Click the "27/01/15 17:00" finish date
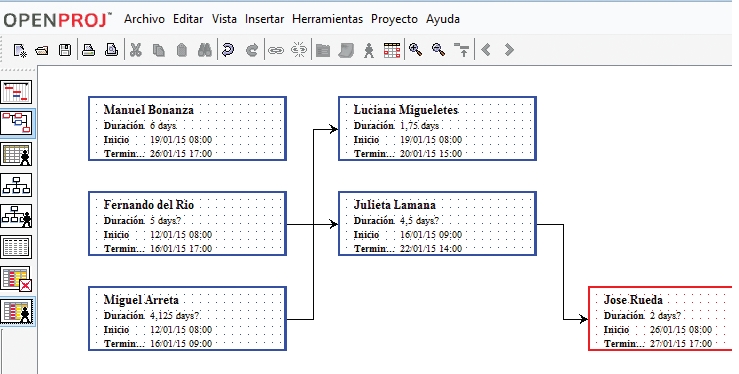The image size is (739, 374). point(681,344)
